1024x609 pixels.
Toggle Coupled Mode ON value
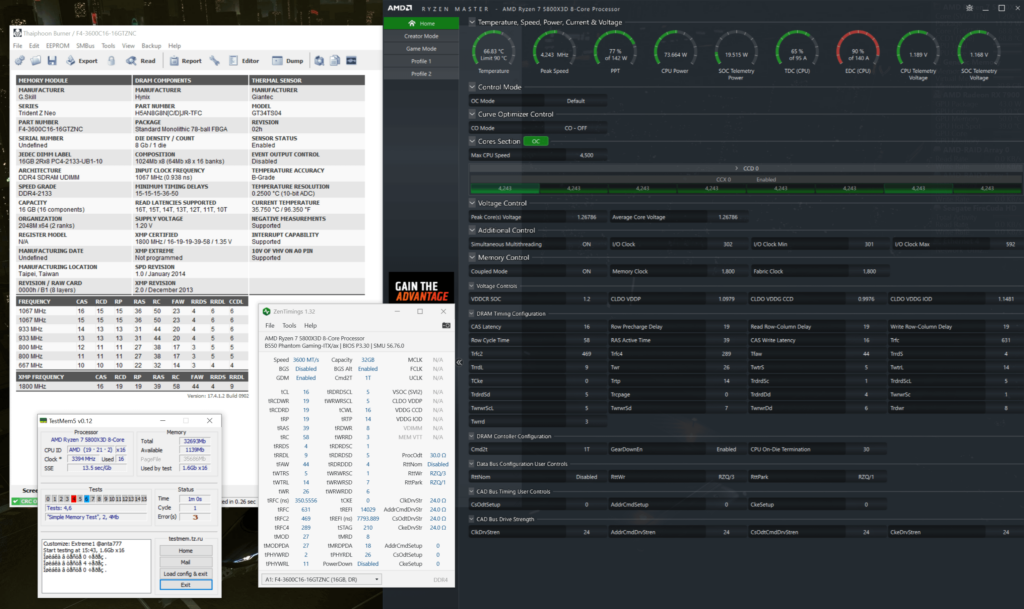click(x=586, y=272)
